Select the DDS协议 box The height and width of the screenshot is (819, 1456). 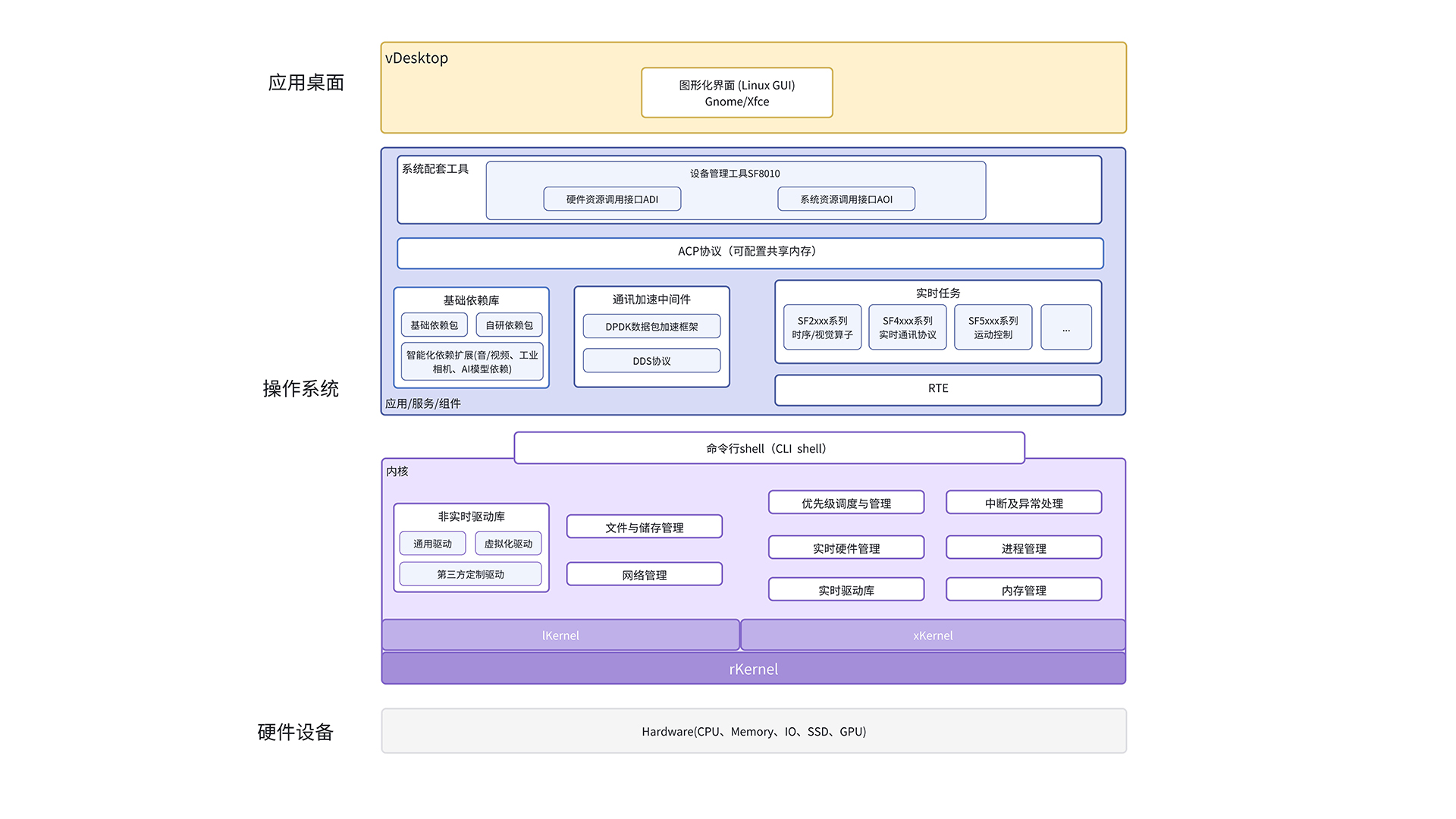[651, 361]
